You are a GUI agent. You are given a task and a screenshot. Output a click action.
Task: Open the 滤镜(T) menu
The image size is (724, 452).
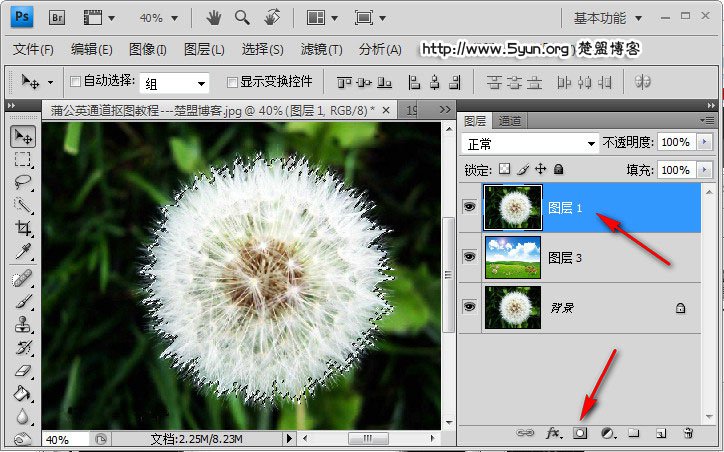pyautogui.click(x=321, y=49)
